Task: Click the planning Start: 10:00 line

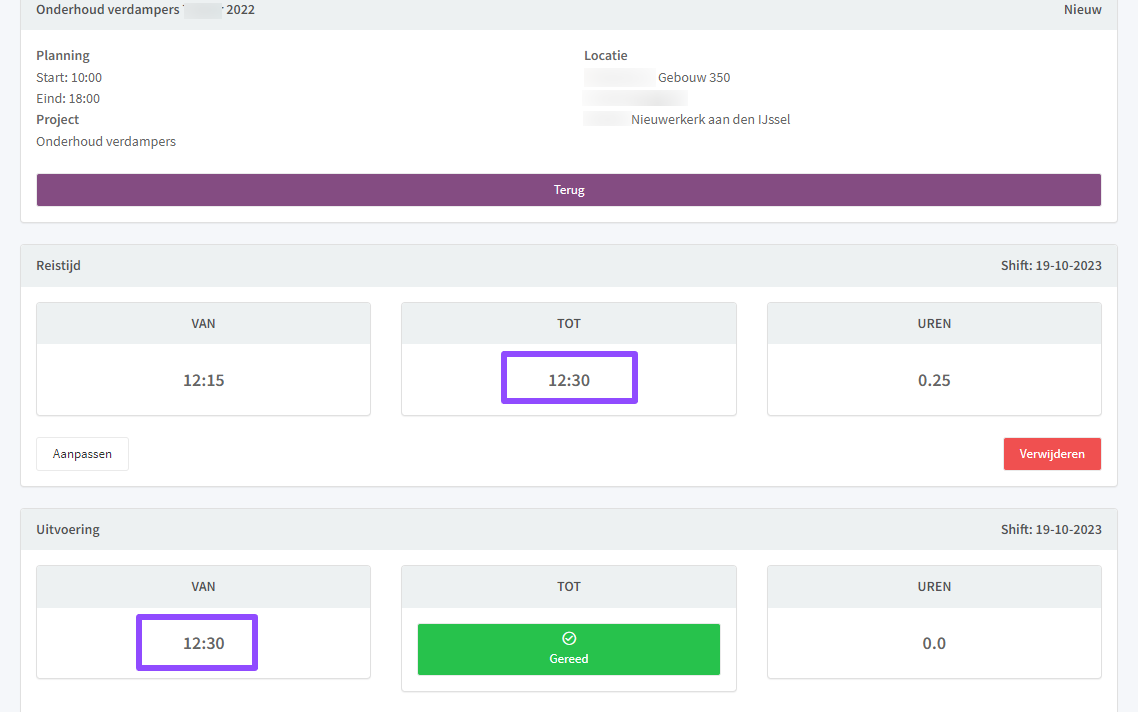Action: (69, 77)
